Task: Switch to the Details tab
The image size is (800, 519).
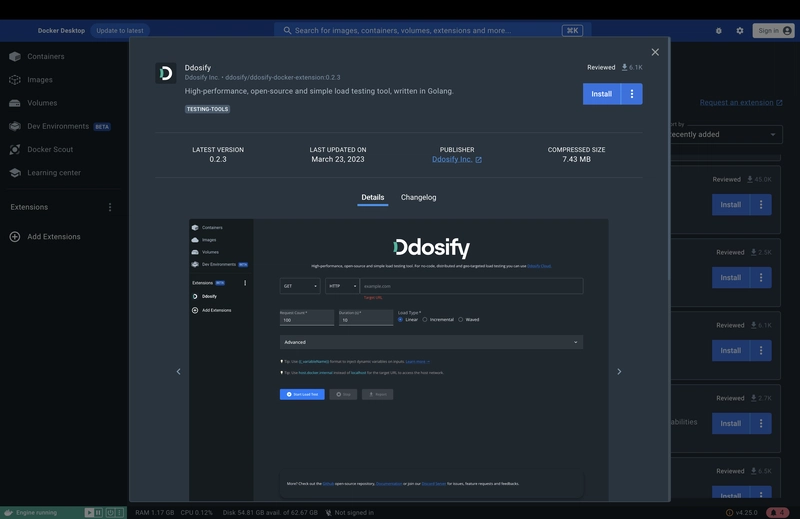Action: (372, 197)
